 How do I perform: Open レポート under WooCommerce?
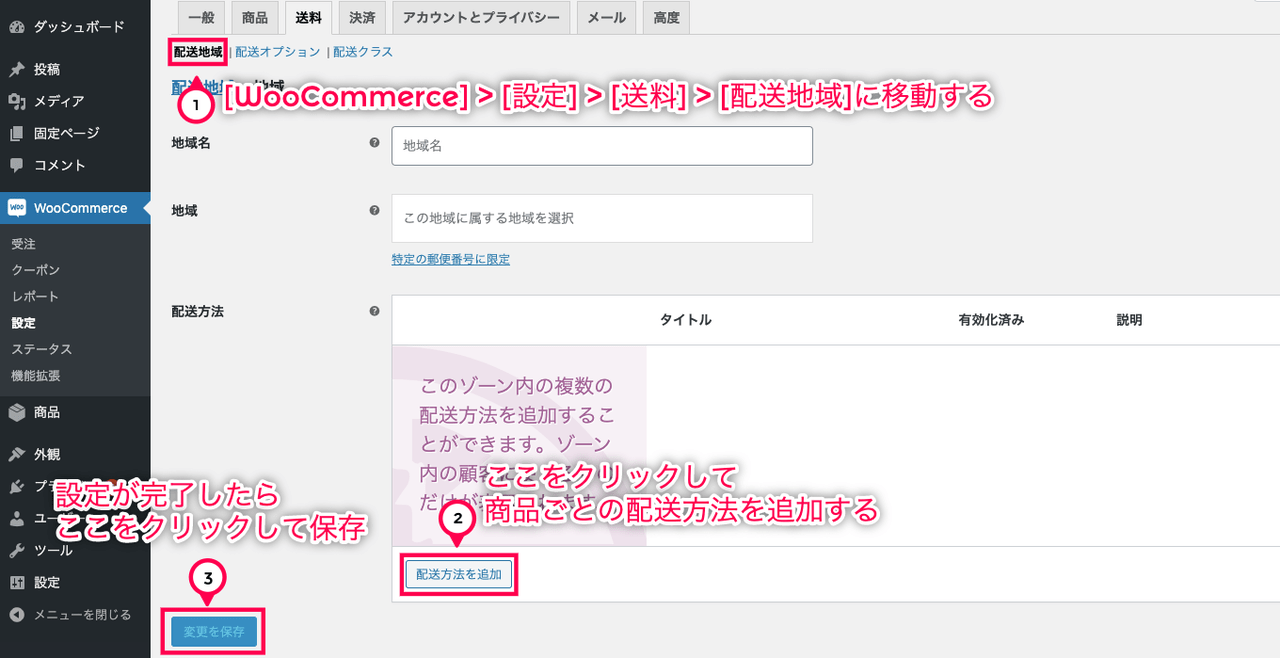pyautogui.click(x=36, y=296)
